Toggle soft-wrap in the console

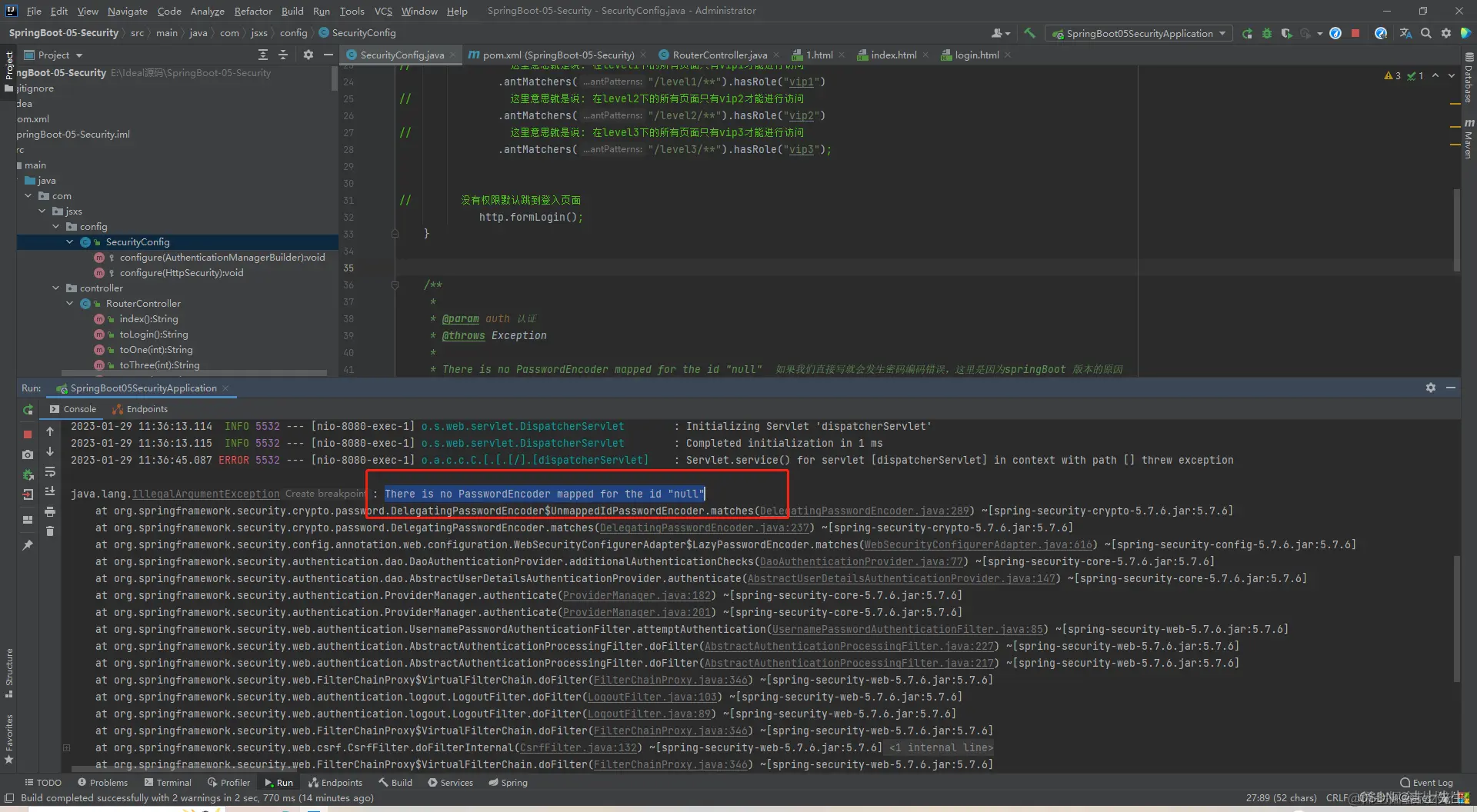coord(50,471)
